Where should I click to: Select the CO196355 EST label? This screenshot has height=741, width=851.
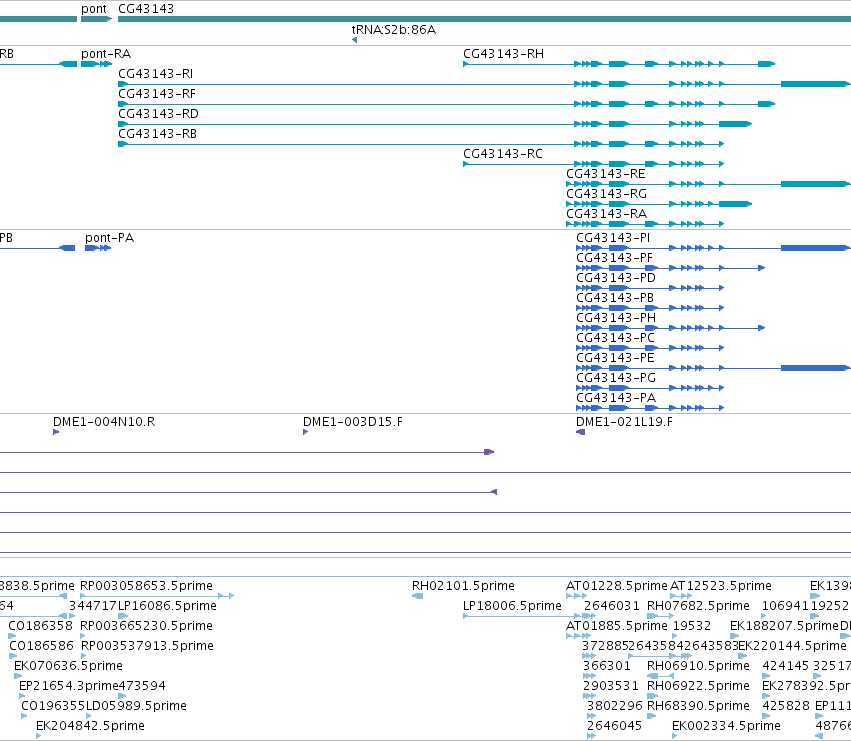point(53,706)
